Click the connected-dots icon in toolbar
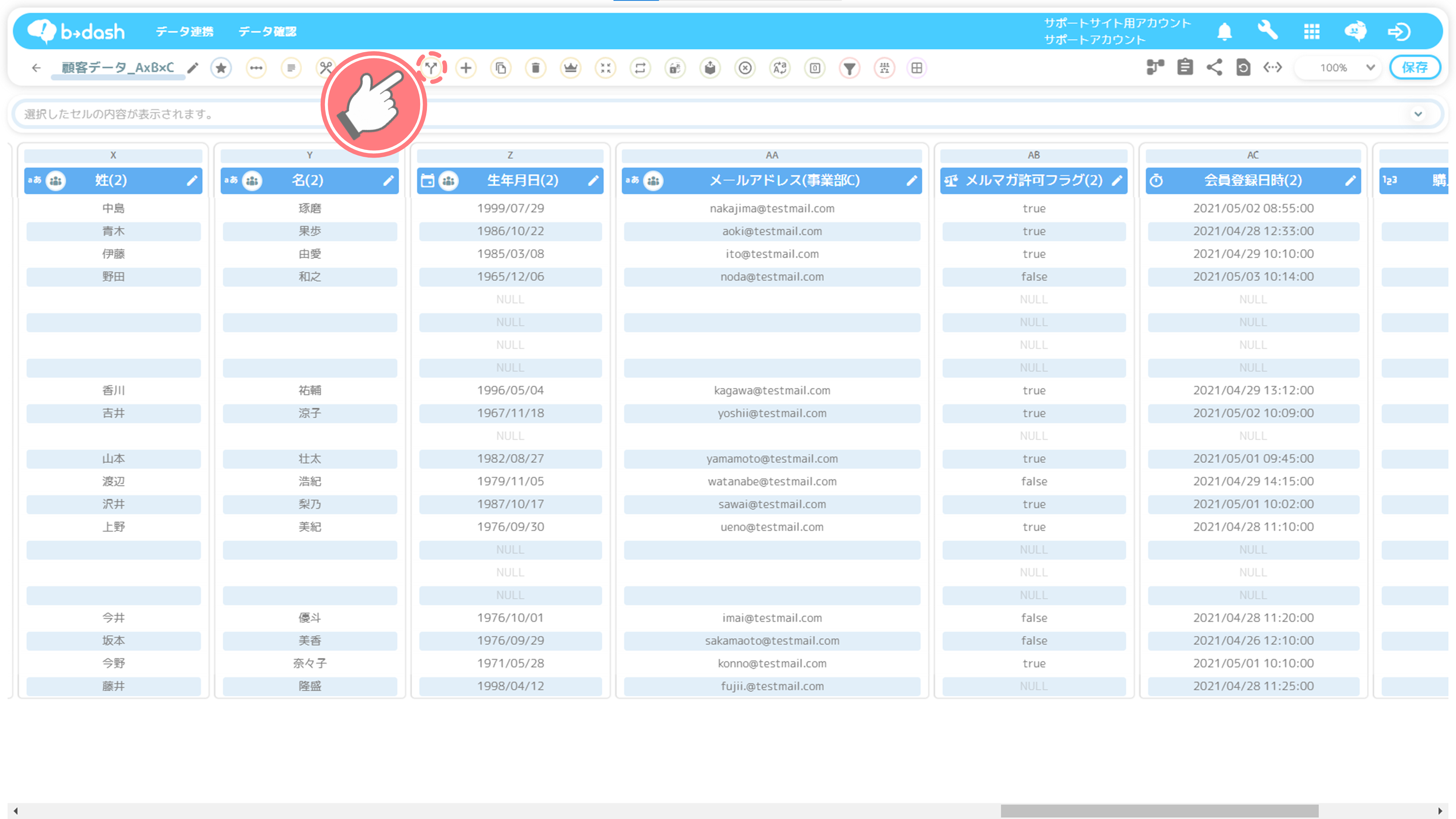This screenshot has width=1456, height=819. 256,68
